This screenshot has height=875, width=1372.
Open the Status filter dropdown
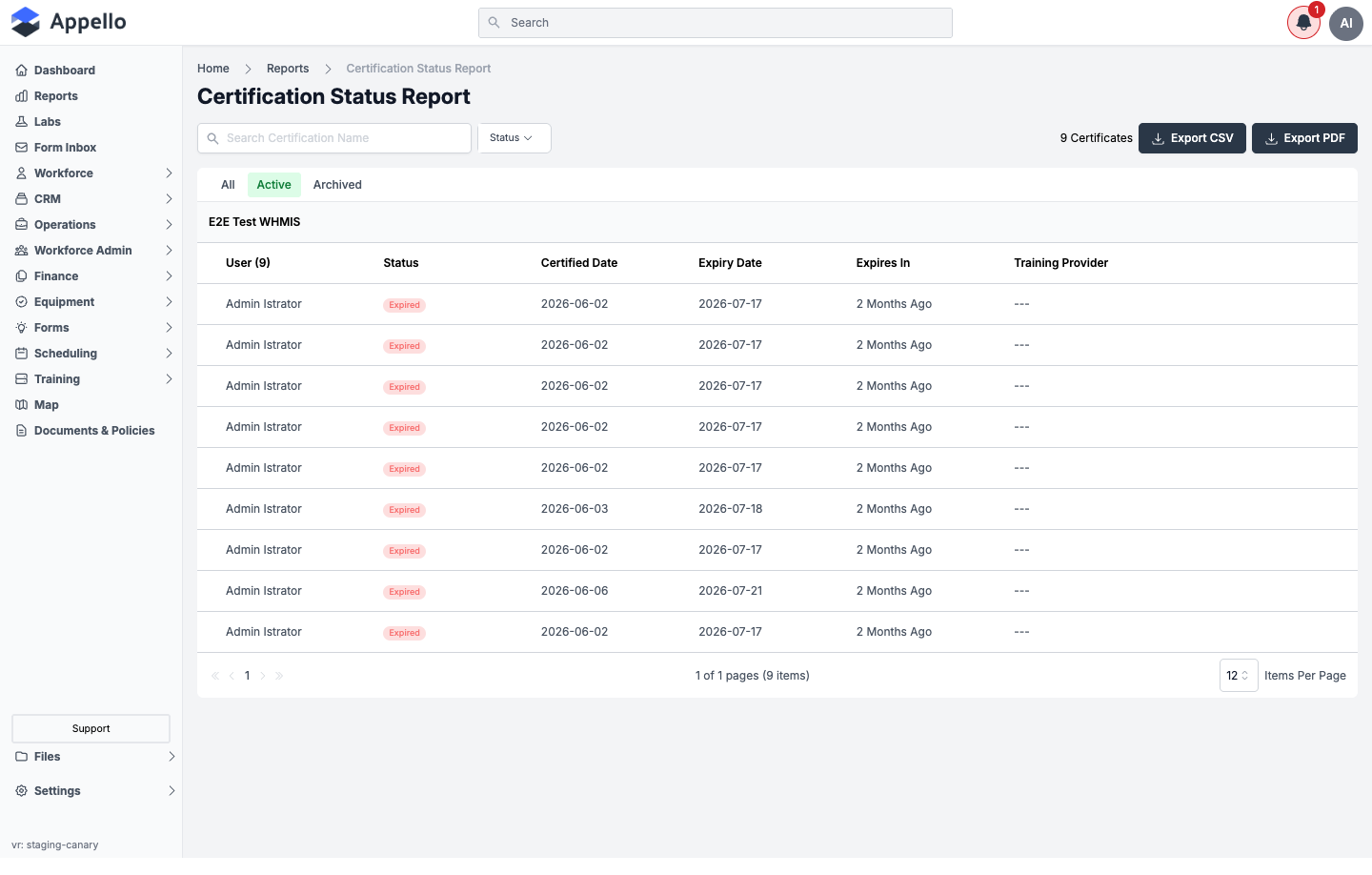point(514,138)
